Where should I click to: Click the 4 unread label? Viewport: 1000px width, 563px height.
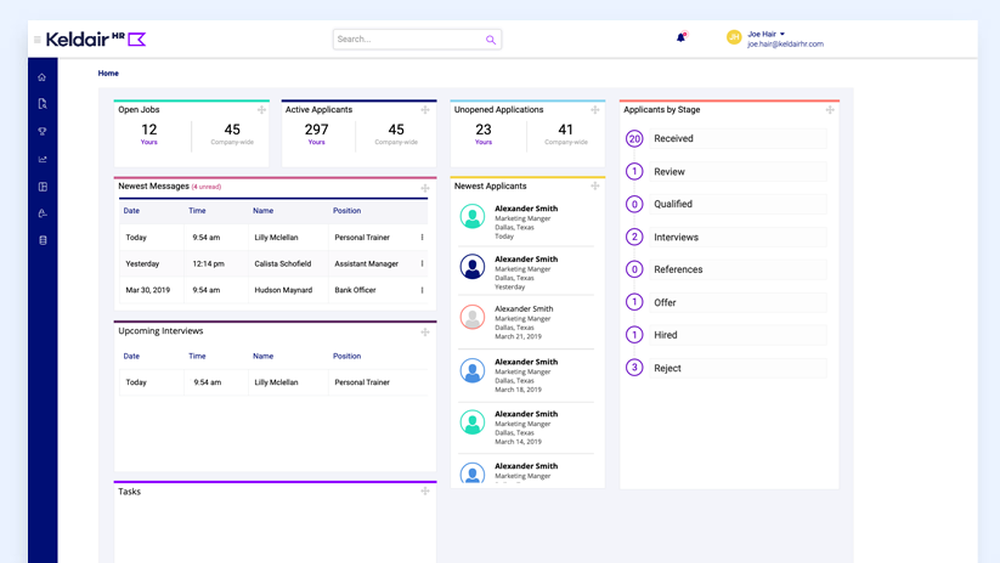pos(206,187)
